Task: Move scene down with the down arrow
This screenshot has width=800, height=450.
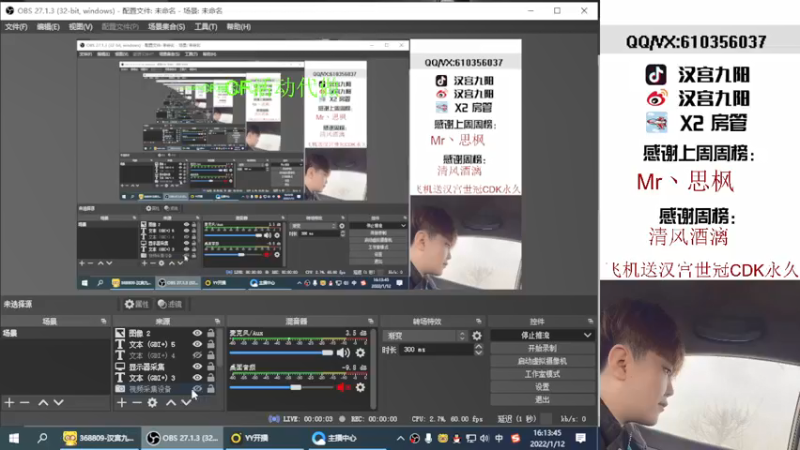Action: pos(59,403)
